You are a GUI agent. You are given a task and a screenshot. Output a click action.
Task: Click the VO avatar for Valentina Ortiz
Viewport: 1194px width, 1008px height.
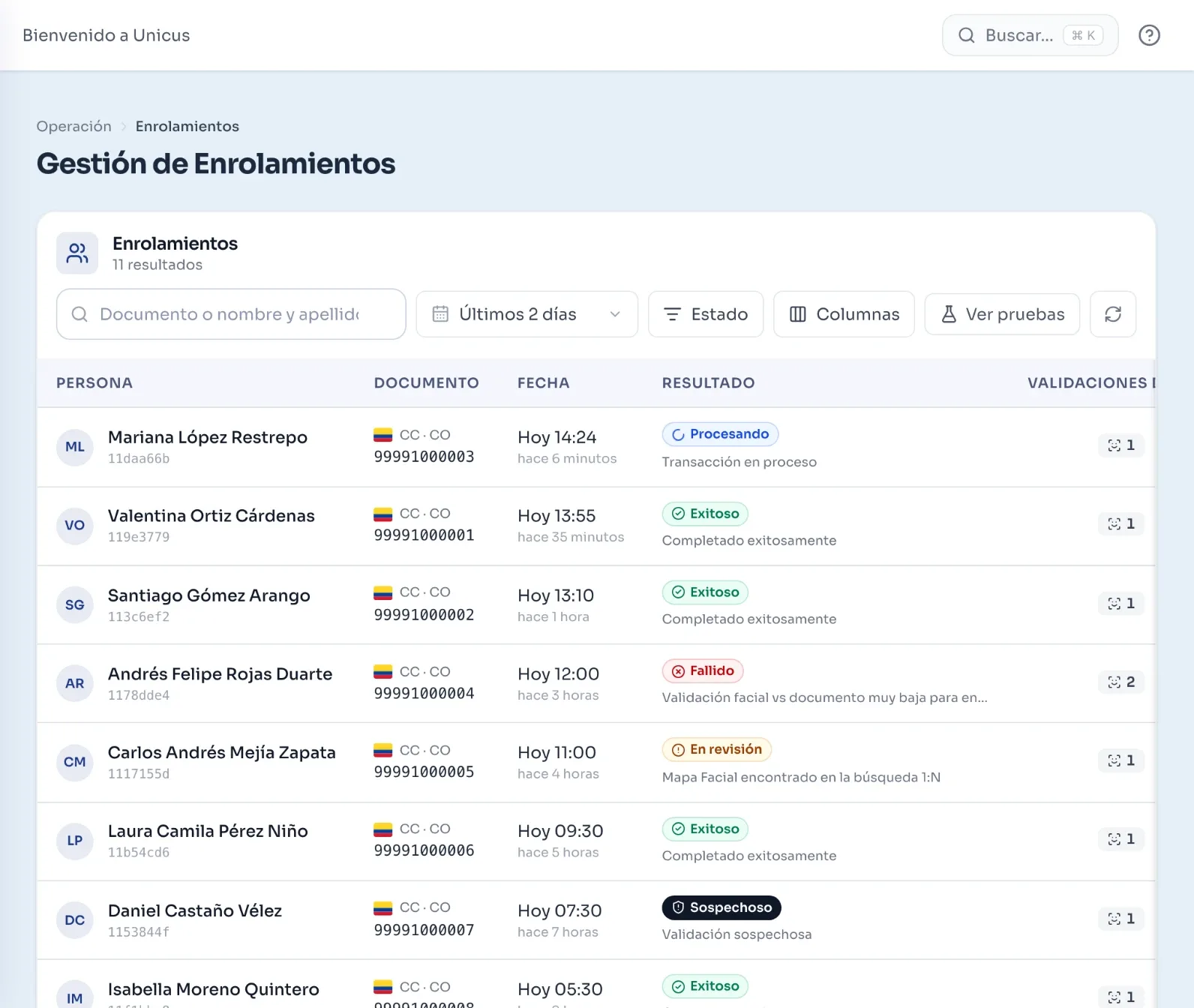(75, 526)
